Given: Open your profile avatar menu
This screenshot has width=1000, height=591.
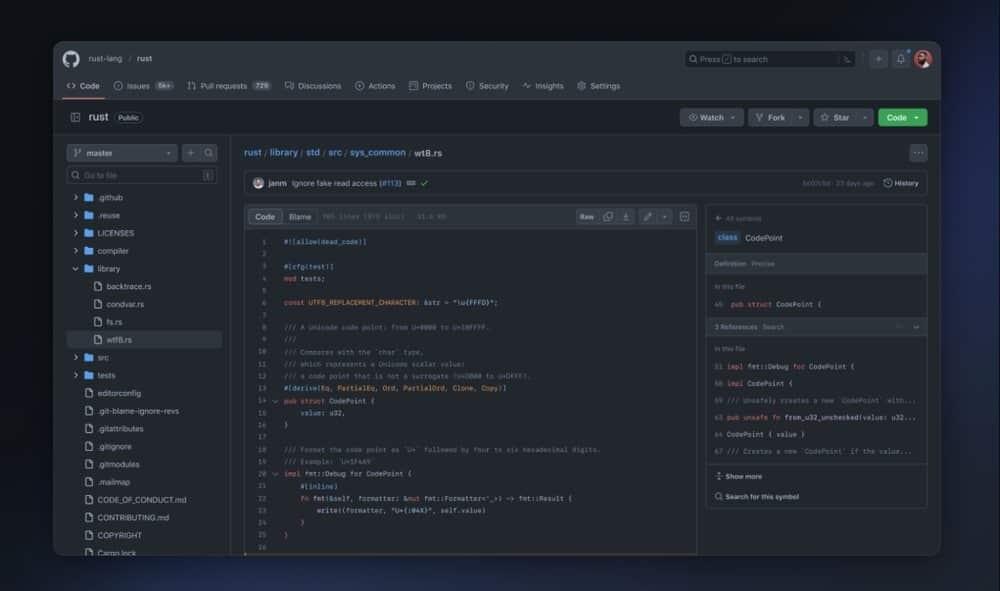Looking at the screenshot, I should [923, 58].
